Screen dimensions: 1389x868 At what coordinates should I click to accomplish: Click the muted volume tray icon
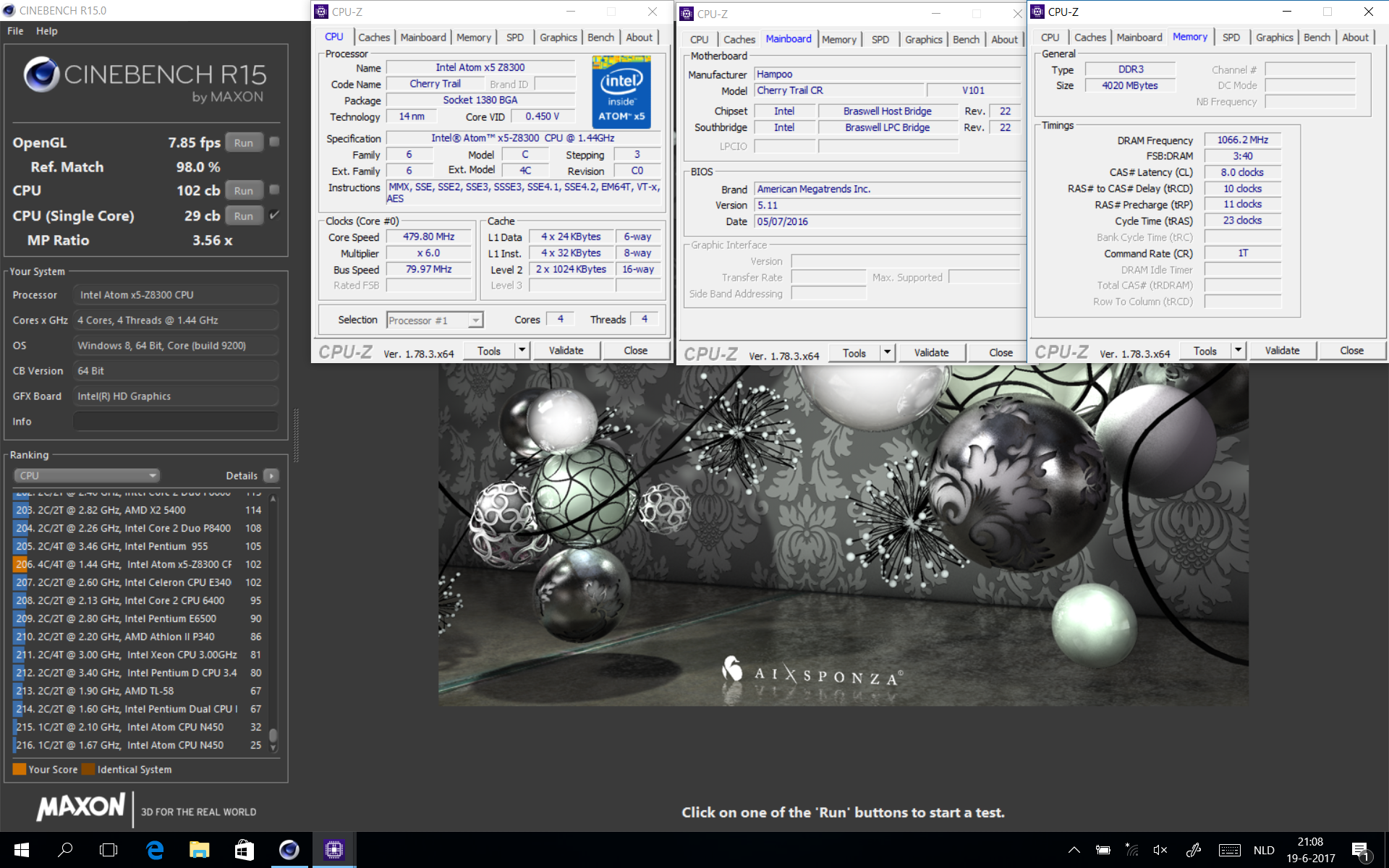tap(1160, 850)
